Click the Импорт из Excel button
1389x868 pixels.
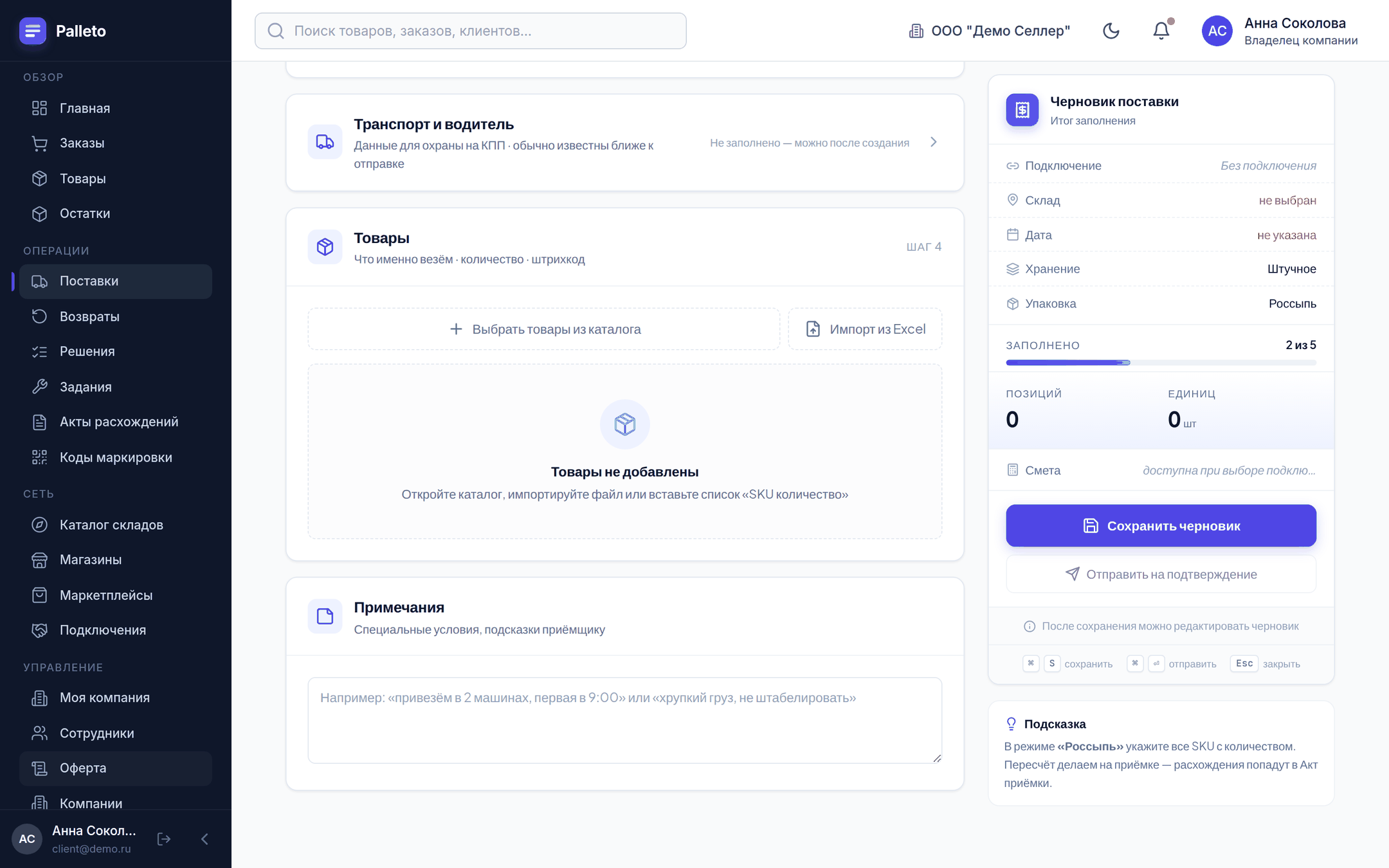pyautogui.click(x=865, y=329)
